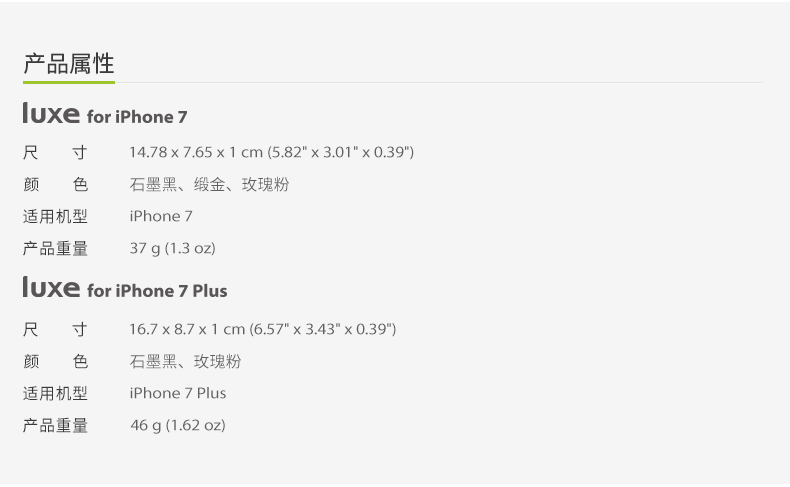Viewport: 790px width, 487px height.
Task: Select the 46 g (1.62 oz) weight value
Action: click(177, 425)
